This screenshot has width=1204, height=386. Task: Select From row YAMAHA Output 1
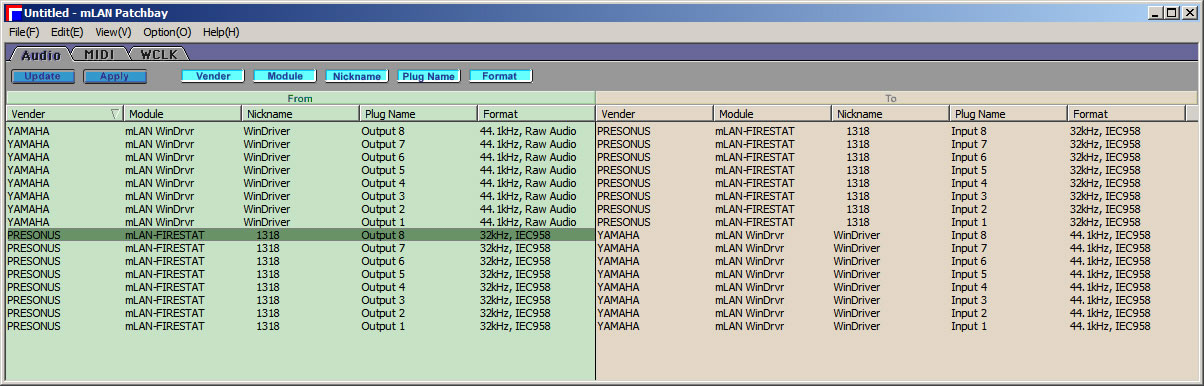point(300,222)
